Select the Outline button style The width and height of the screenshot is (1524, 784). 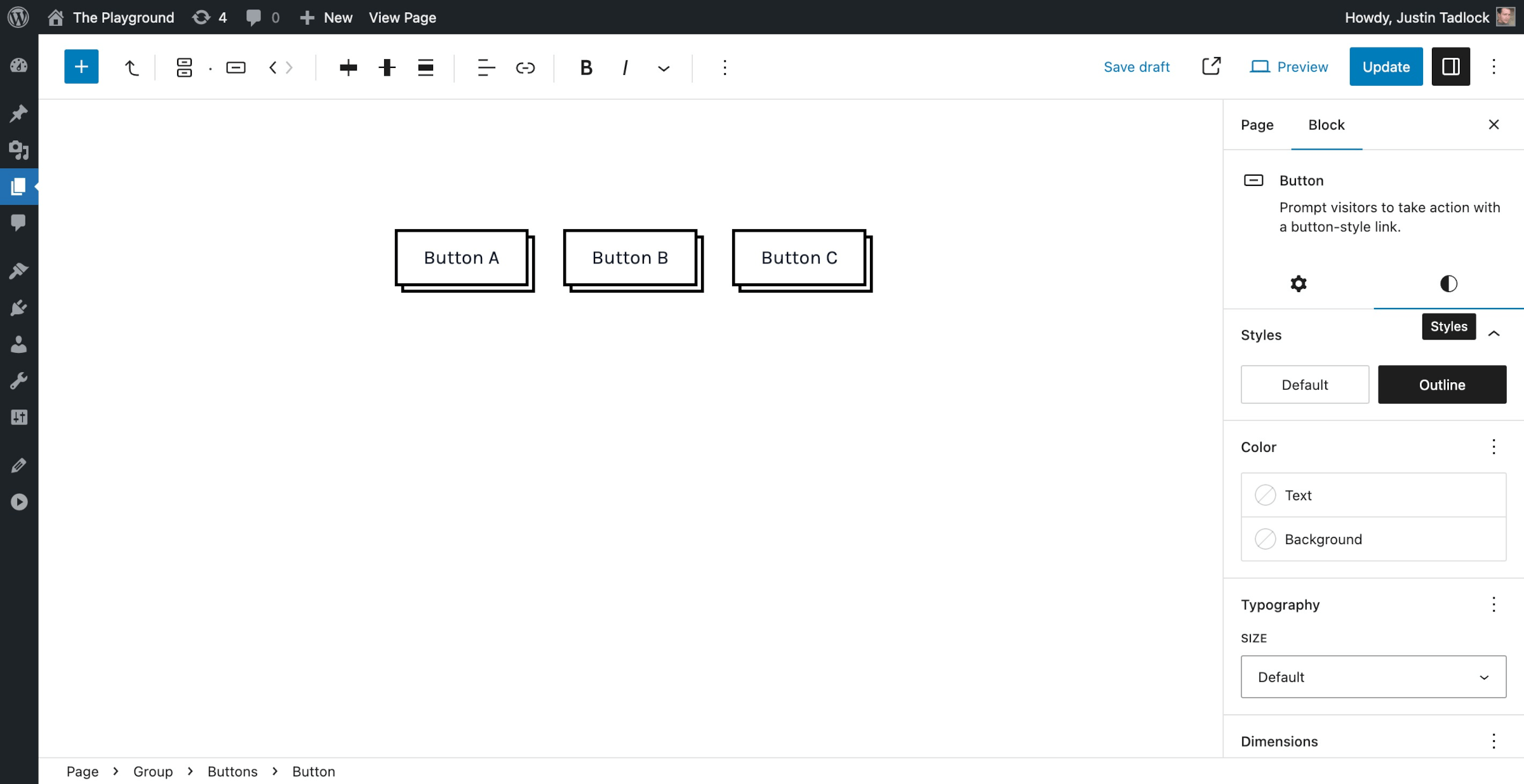pyautogui.click(x=1442, y=384)
